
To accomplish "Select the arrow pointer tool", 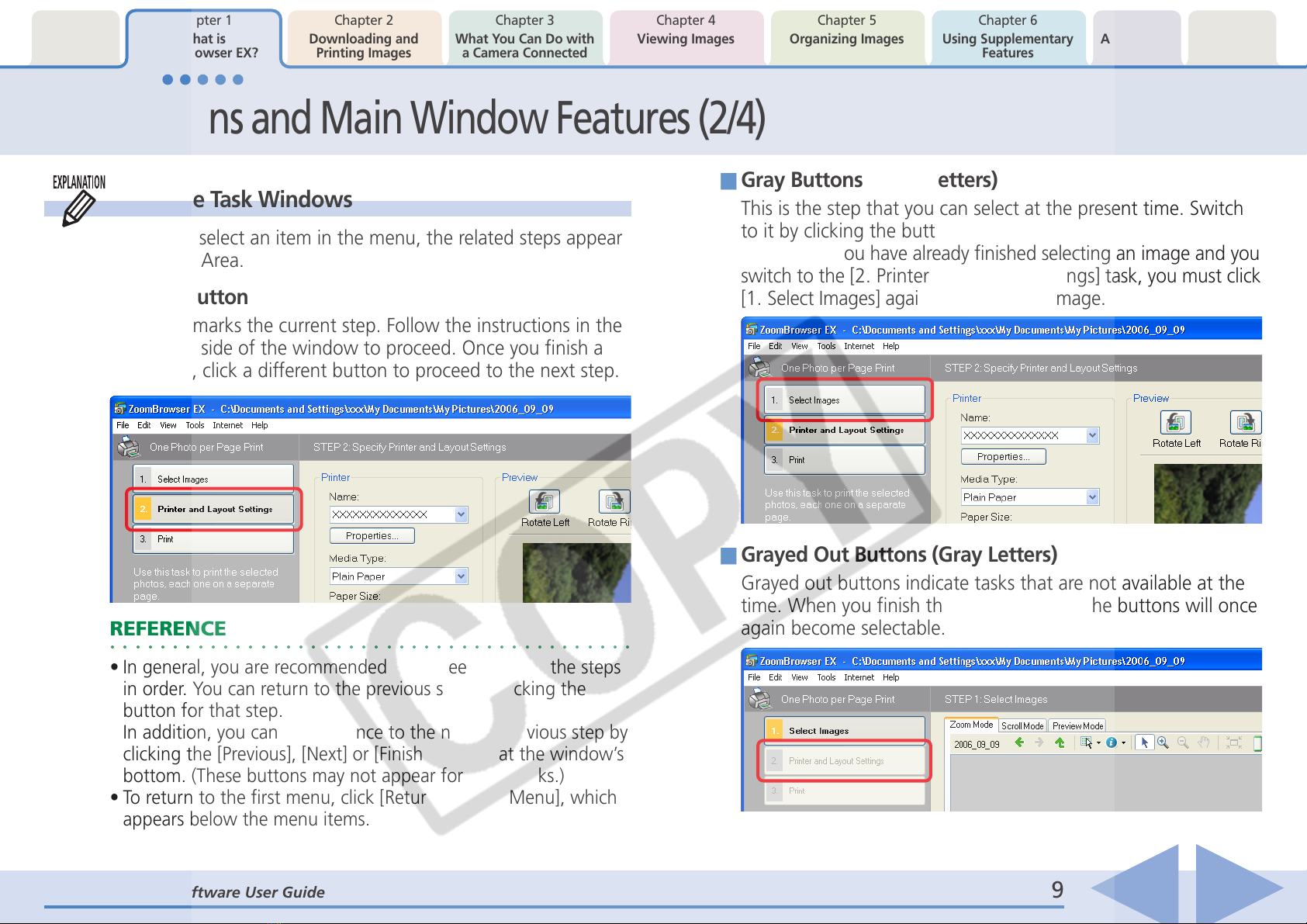I will (1144, 742).
